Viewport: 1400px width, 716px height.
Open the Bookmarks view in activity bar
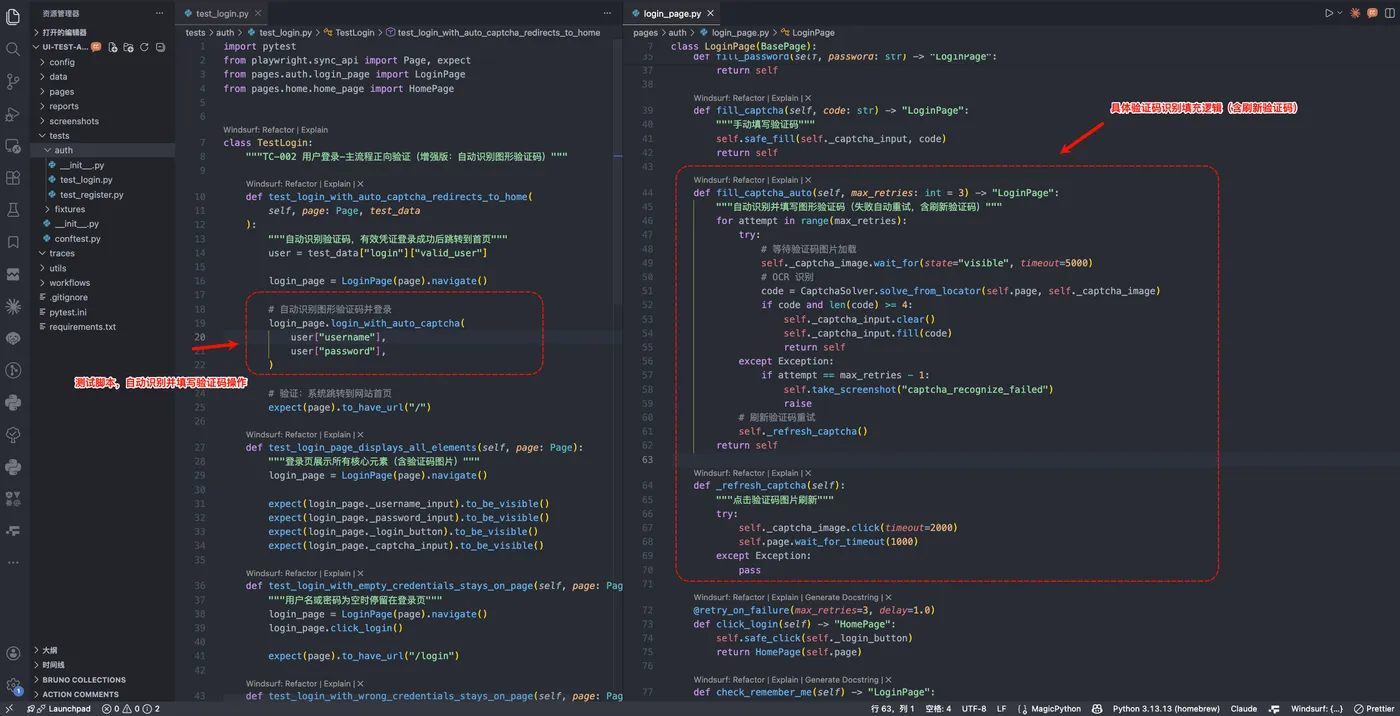tap(13, 241)
